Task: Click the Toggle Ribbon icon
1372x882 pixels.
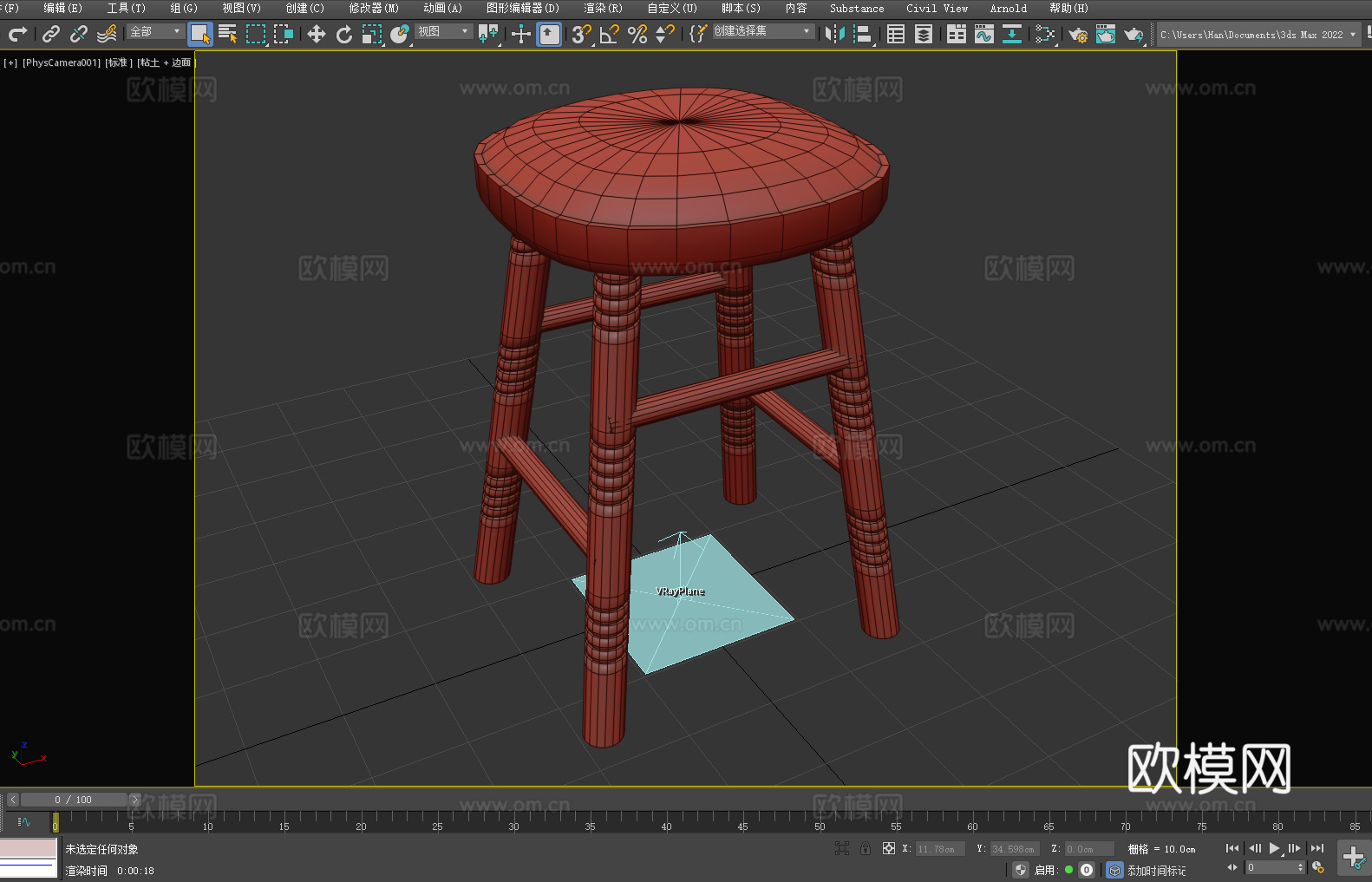Action: (x=957, y=34)
